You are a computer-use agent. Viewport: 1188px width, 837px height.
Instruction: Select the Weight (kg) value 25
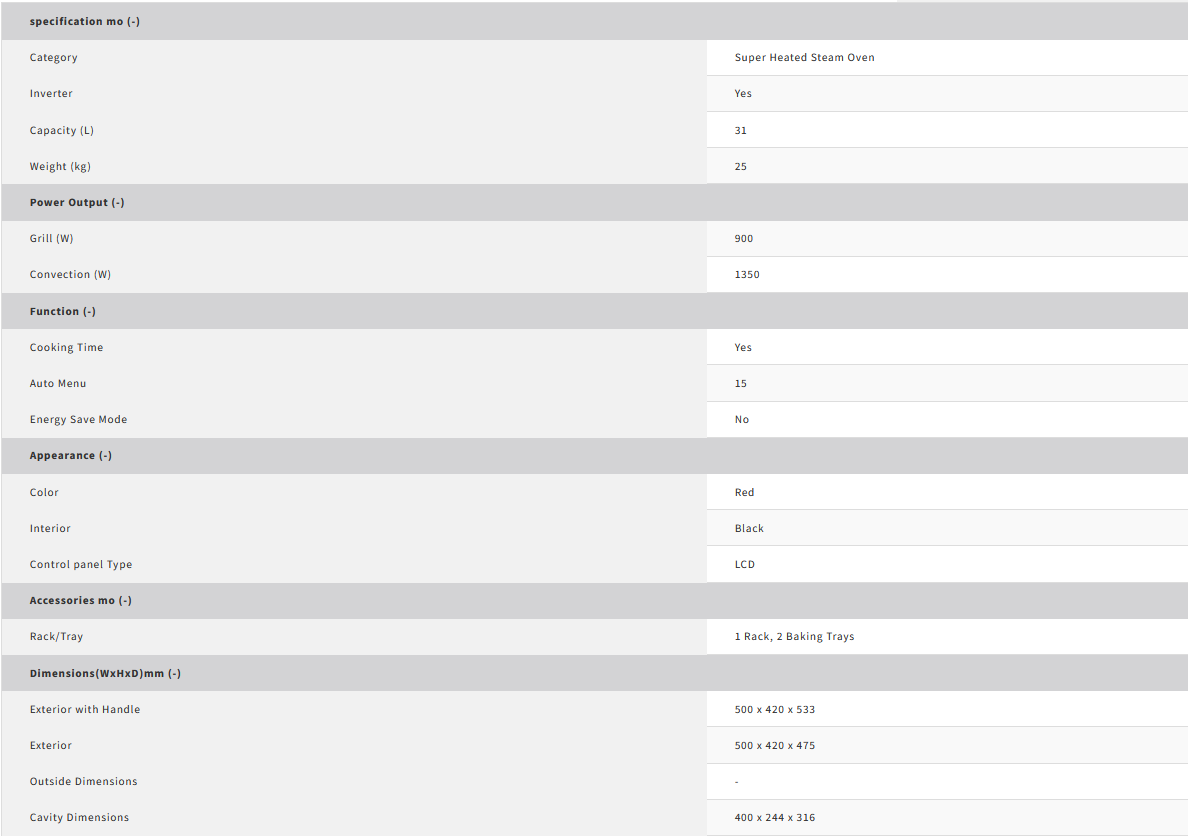(x=741, y=166)
